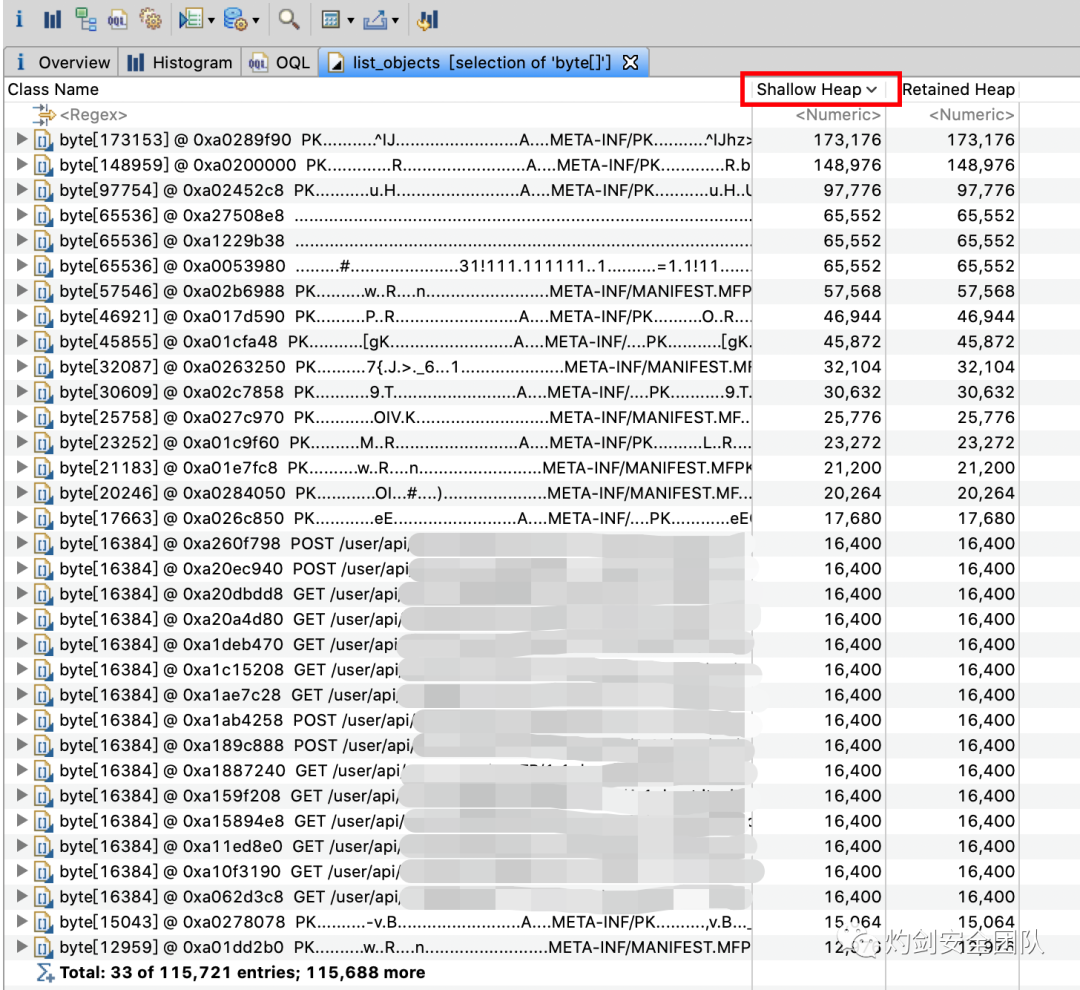
Task: Open heap dump Overview from the toolbar info icon
Action: 19,19
